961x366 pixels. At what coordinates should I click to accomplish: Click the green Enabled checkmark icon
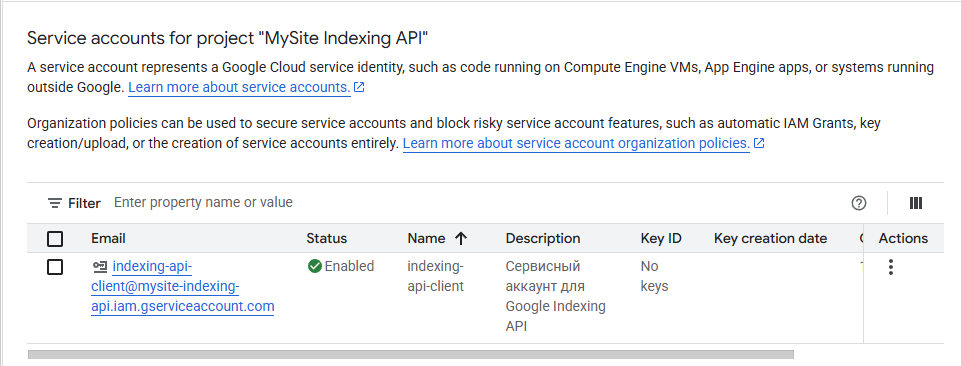pos(315,266)
